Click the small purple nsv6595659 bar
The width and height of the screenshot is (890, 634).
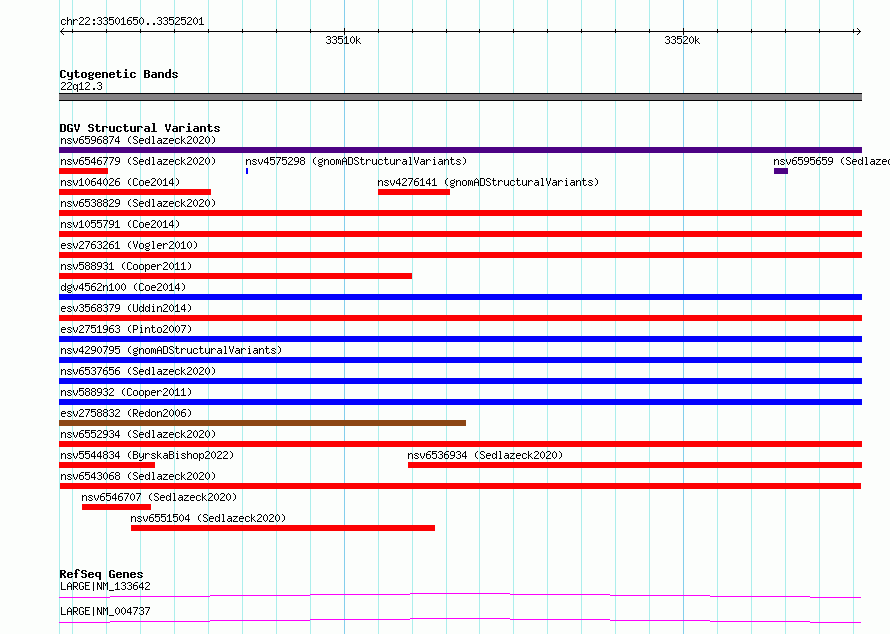780,171
